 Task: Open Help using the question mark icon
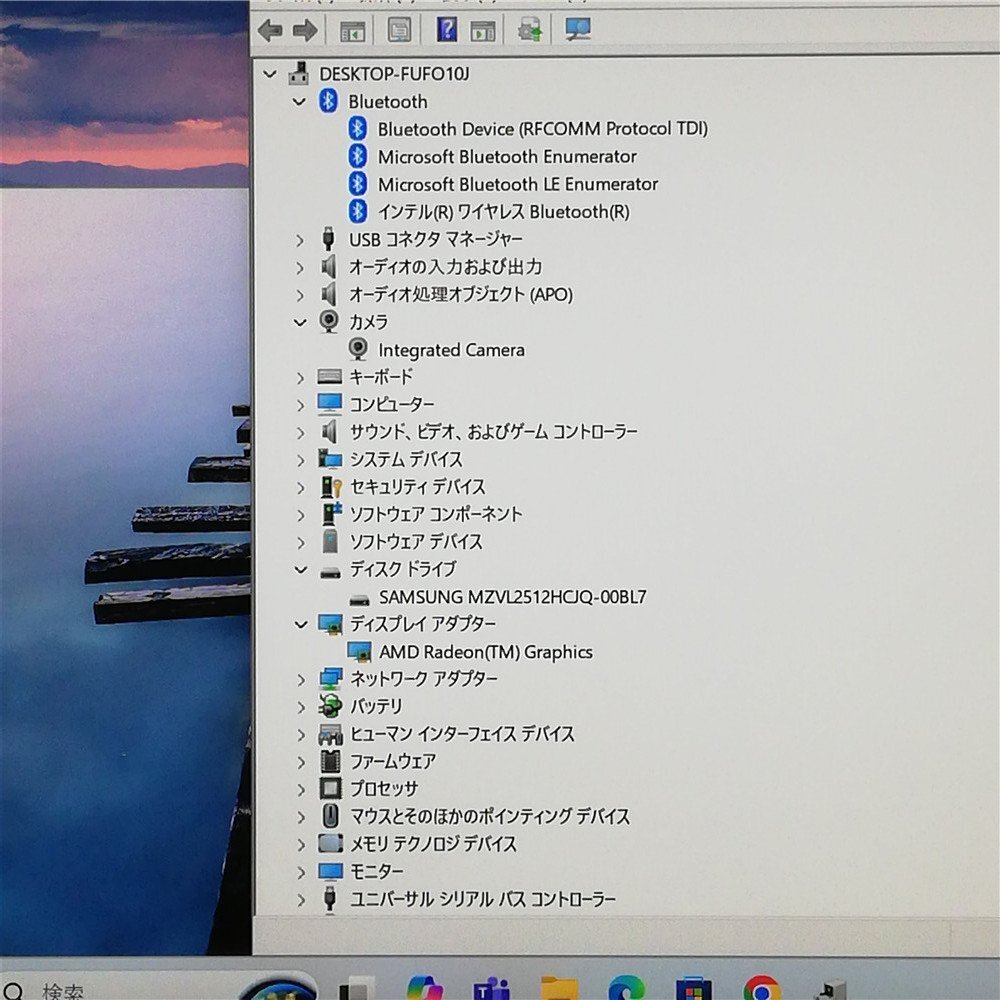coord(446,29)
